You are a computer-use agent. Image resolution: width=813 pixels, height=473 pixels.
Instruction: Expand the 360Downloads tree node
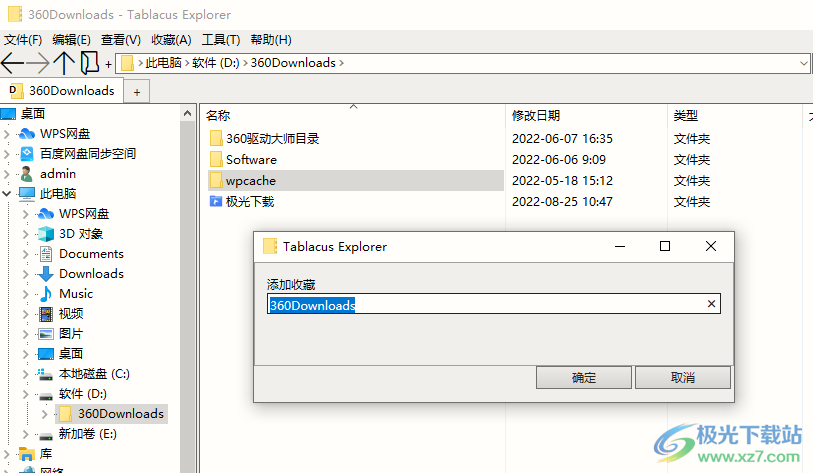(45, 414)
